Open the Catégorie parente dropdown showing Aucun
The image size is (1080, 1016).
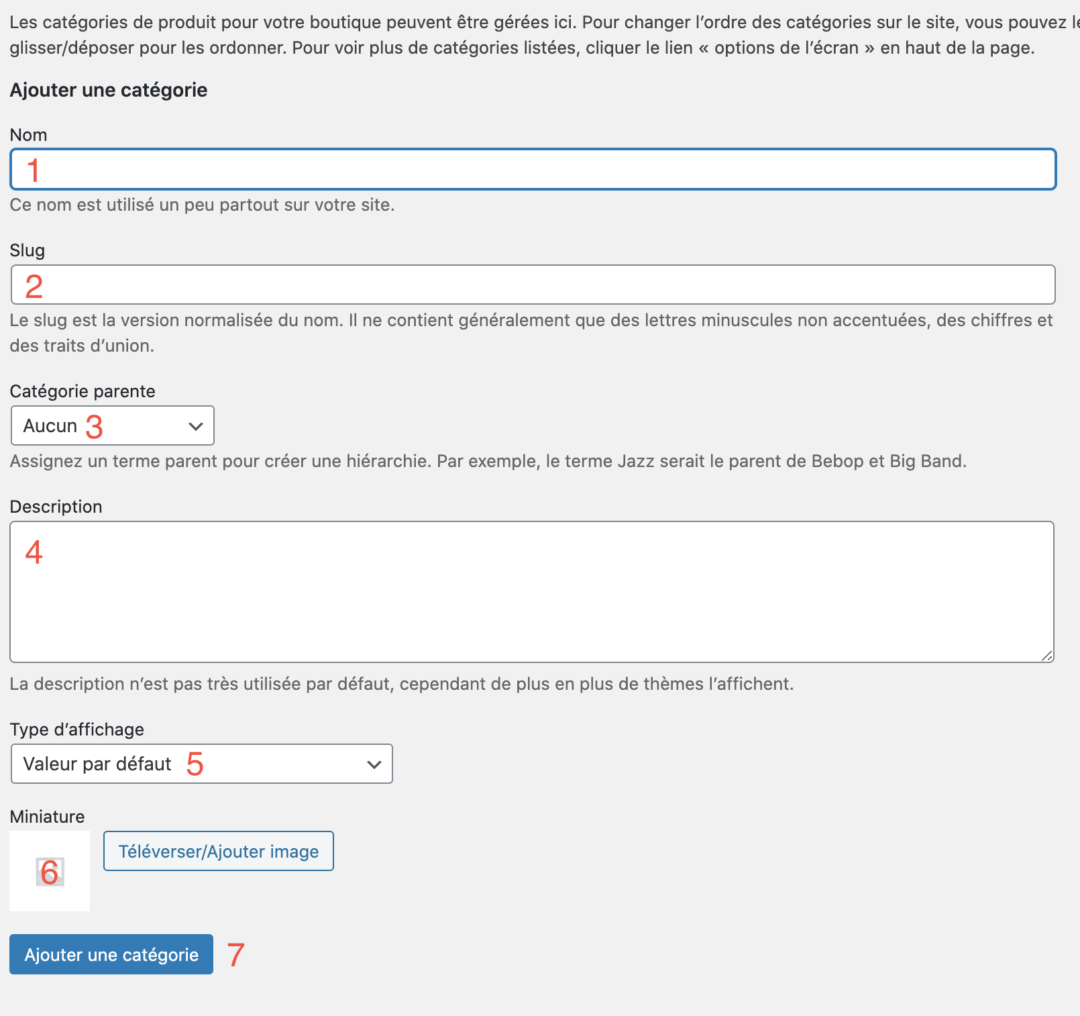tap(112, 426)
